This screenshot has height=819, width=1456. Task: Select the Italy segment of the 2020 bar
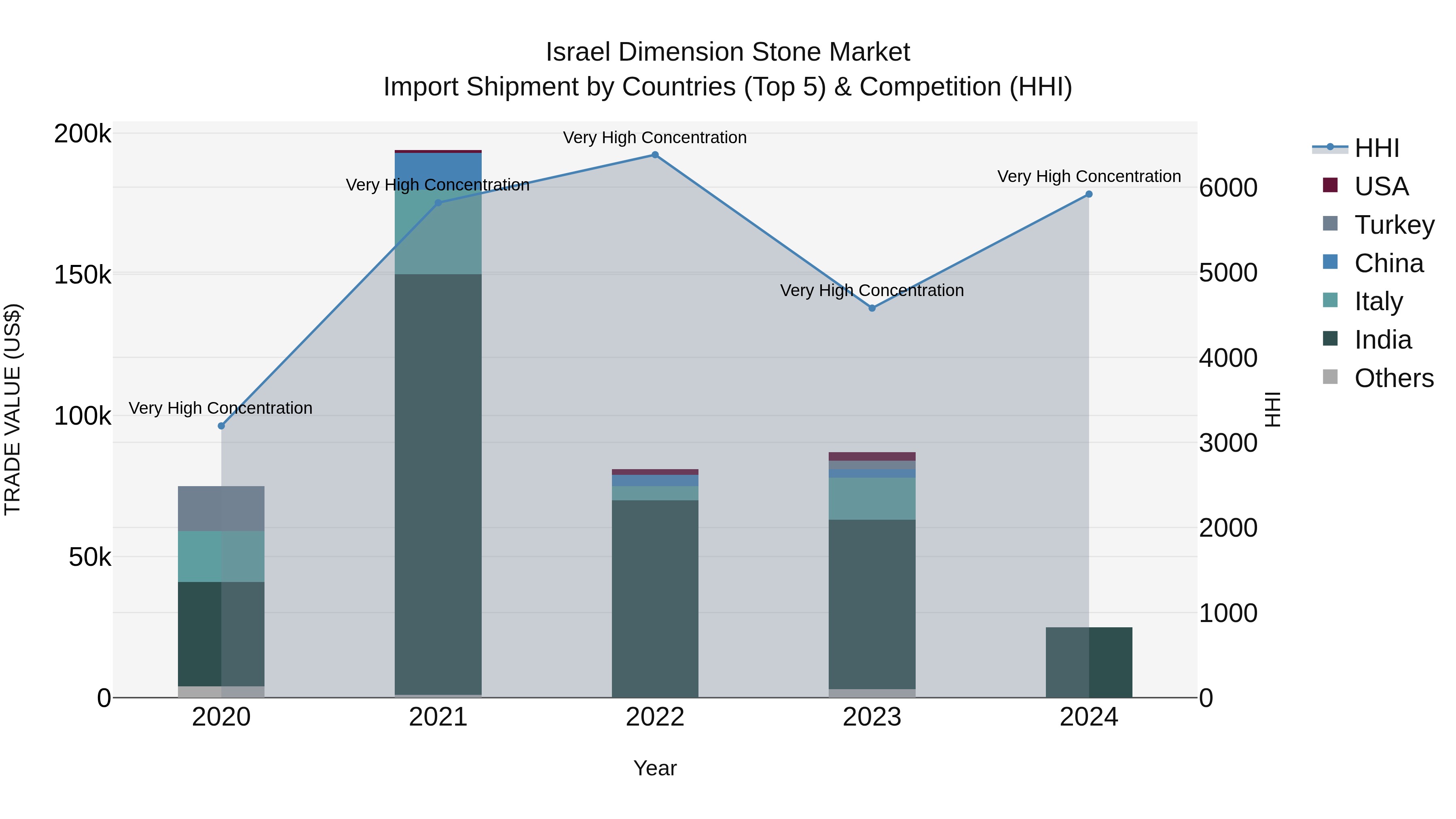pos(222,557)
